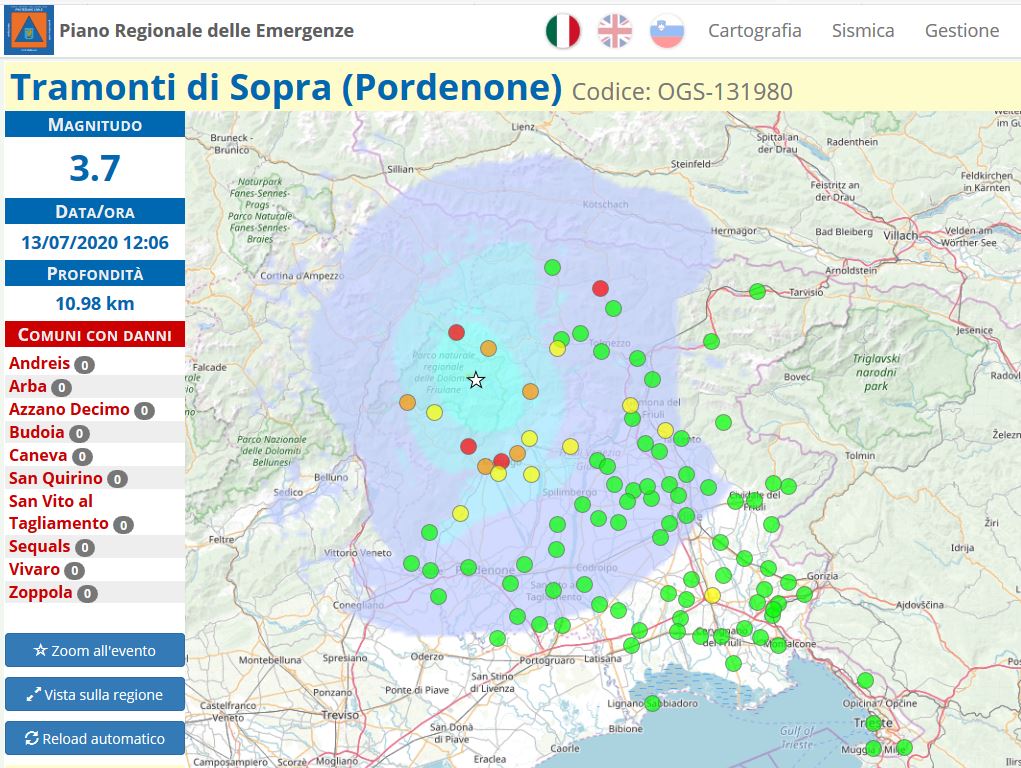Click the yellow marker near Gorizia
The width and height of the screenshot is (1021, 768).
(711, 593)
